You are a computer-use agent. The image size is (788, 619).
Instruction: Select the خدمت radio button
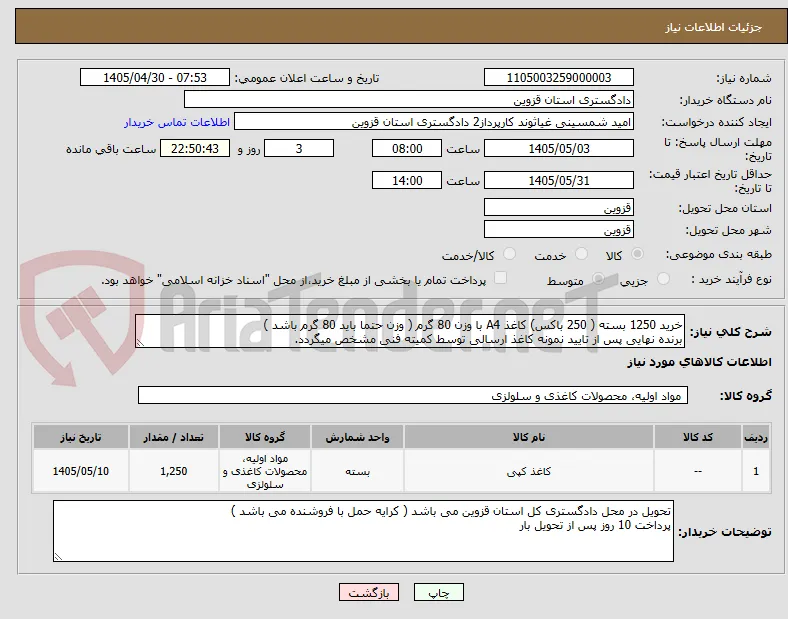click(x=581, y=254)
